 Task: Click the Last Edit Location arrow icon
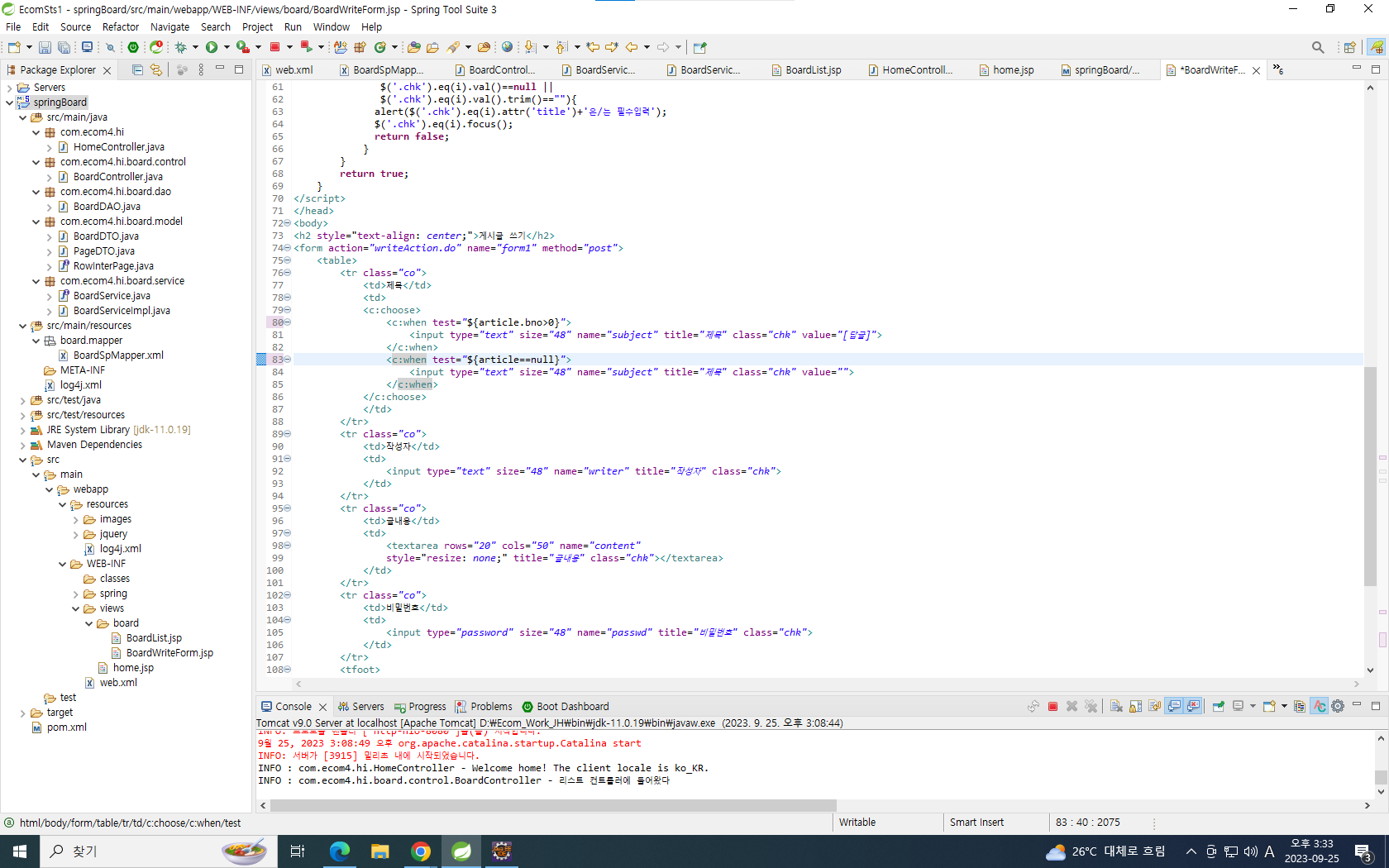[593, 47]
